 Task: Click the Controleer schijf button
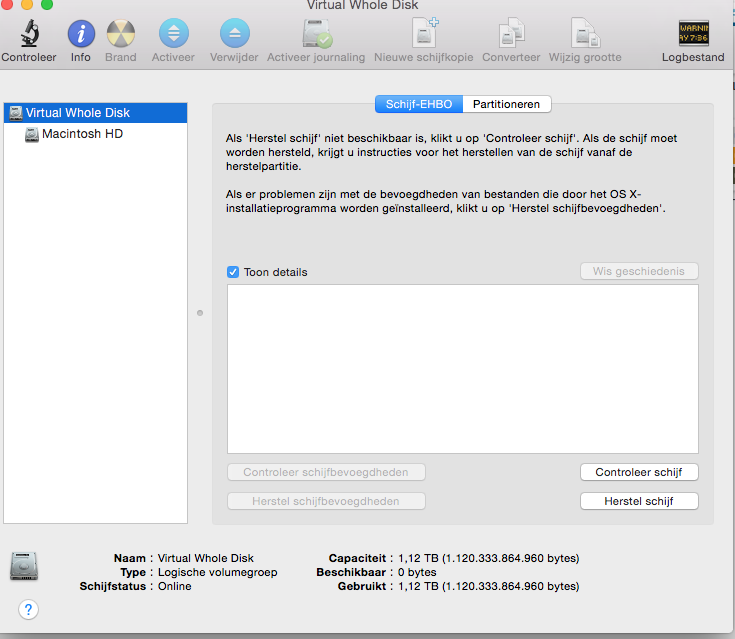pyautogui.click(x=639, y=472)
